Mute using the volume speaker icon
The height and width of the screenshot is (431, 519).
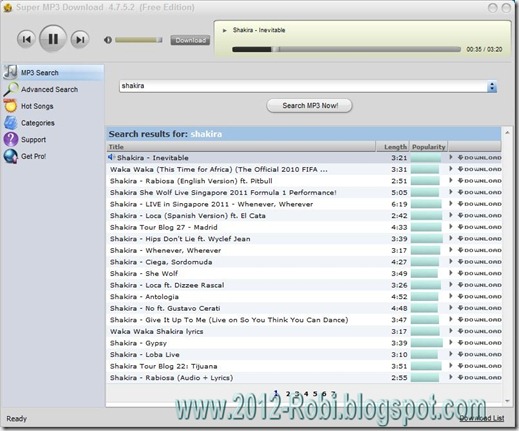(x=108, y=40)
